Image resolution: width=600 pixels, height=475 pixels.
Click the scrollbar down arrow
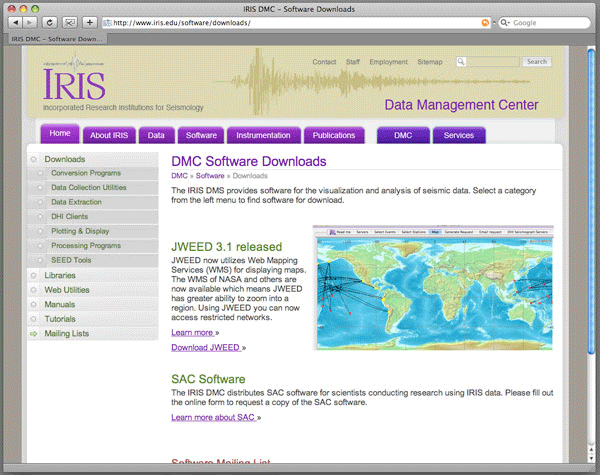click(591, 458)
